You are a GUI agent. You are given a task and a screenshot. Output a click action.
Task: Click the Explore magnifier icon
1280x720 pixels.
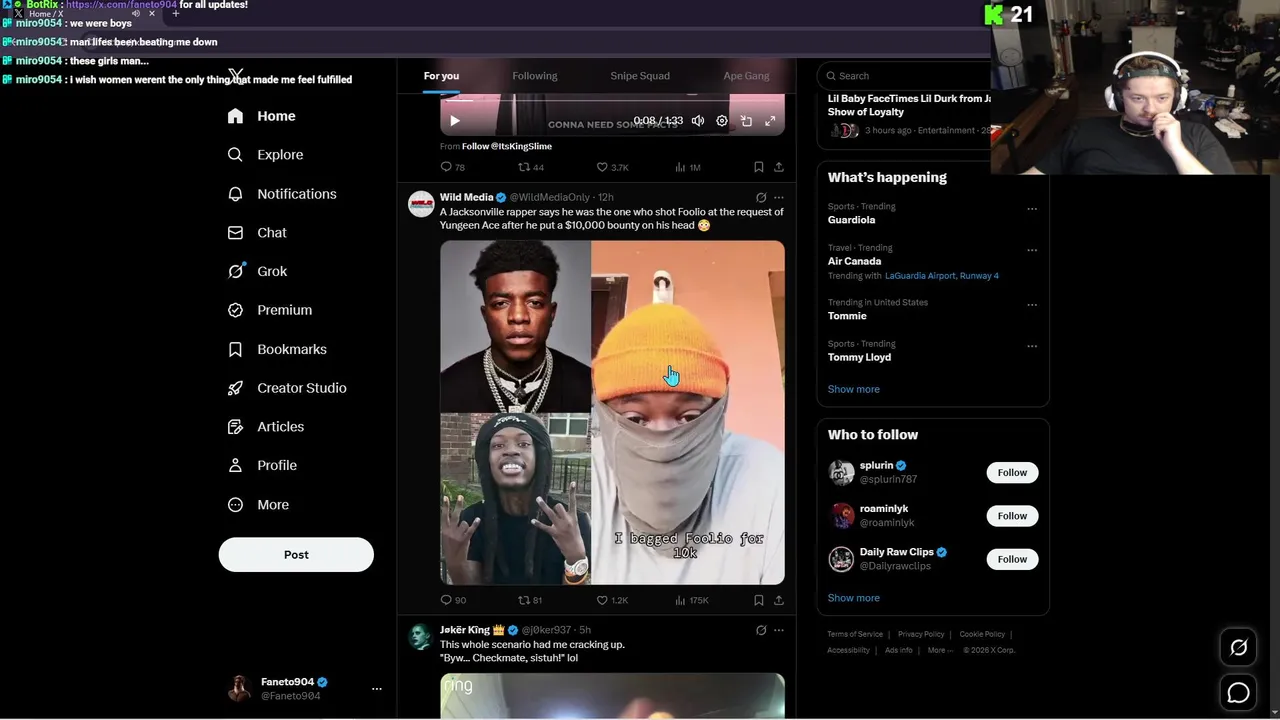tap(235, 155)
